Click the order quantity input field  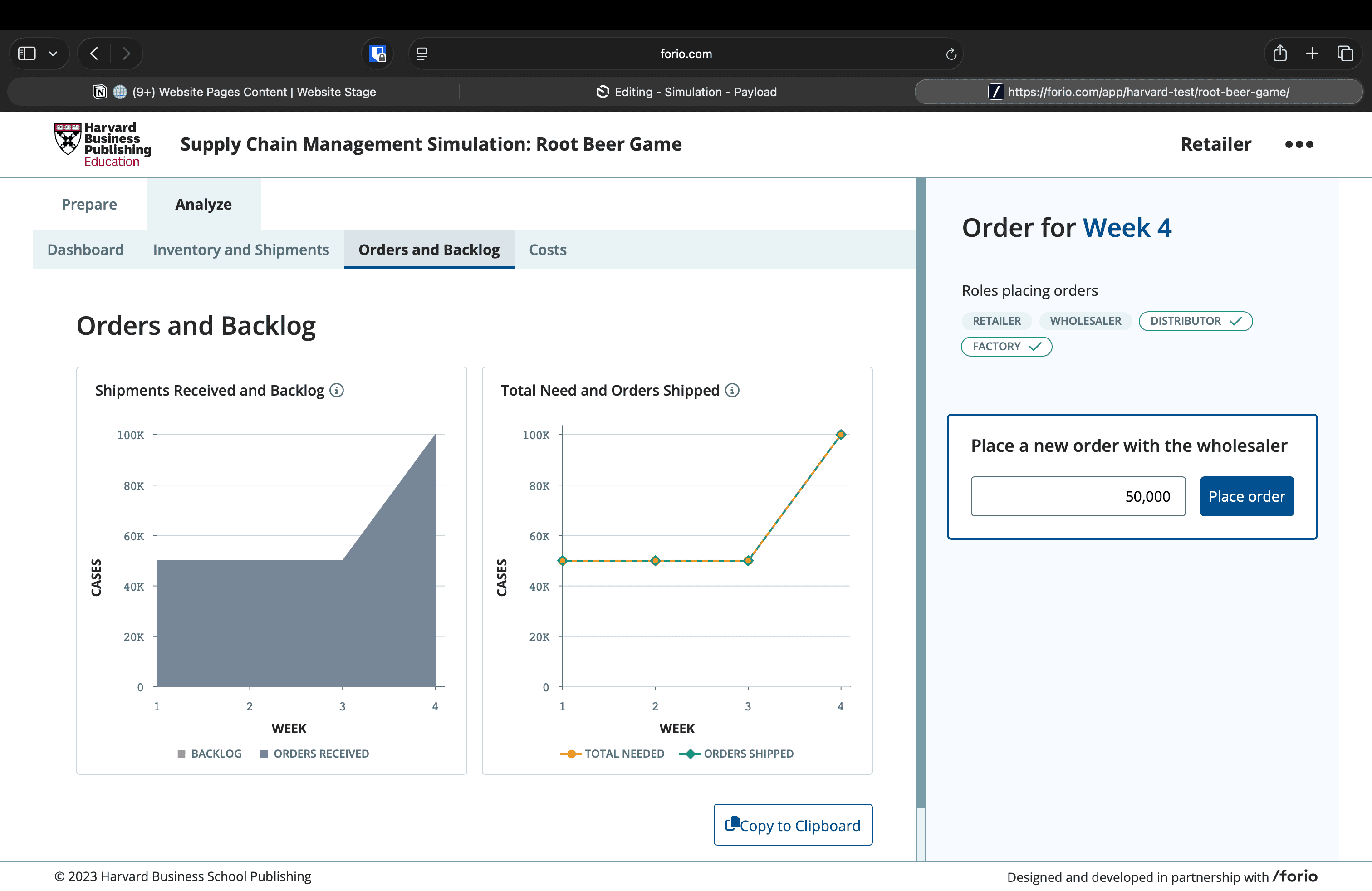[x=1078, y=496]
